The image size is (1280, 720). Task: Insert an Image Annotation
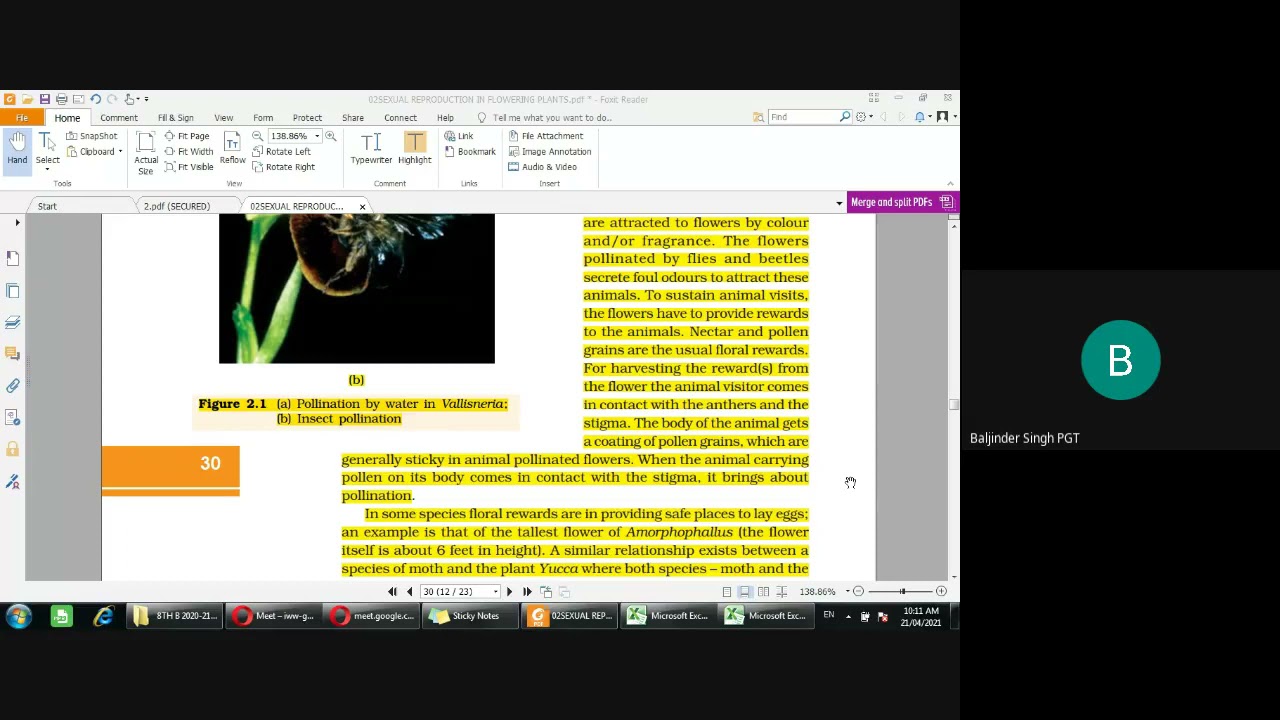(x=550, y=152)
